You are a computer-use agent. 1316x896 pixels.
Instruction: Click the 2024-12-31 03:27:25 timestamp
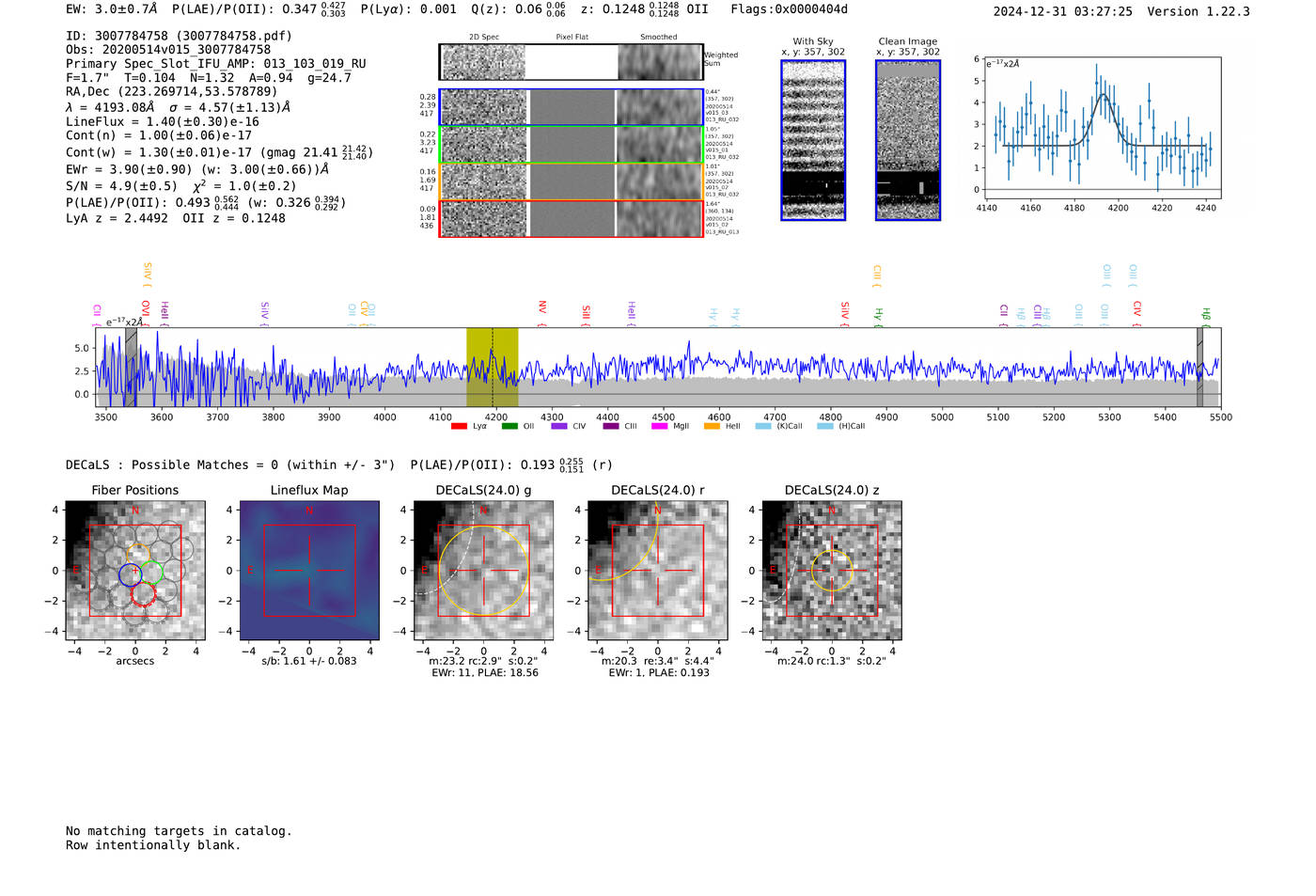pos(1063,11)
